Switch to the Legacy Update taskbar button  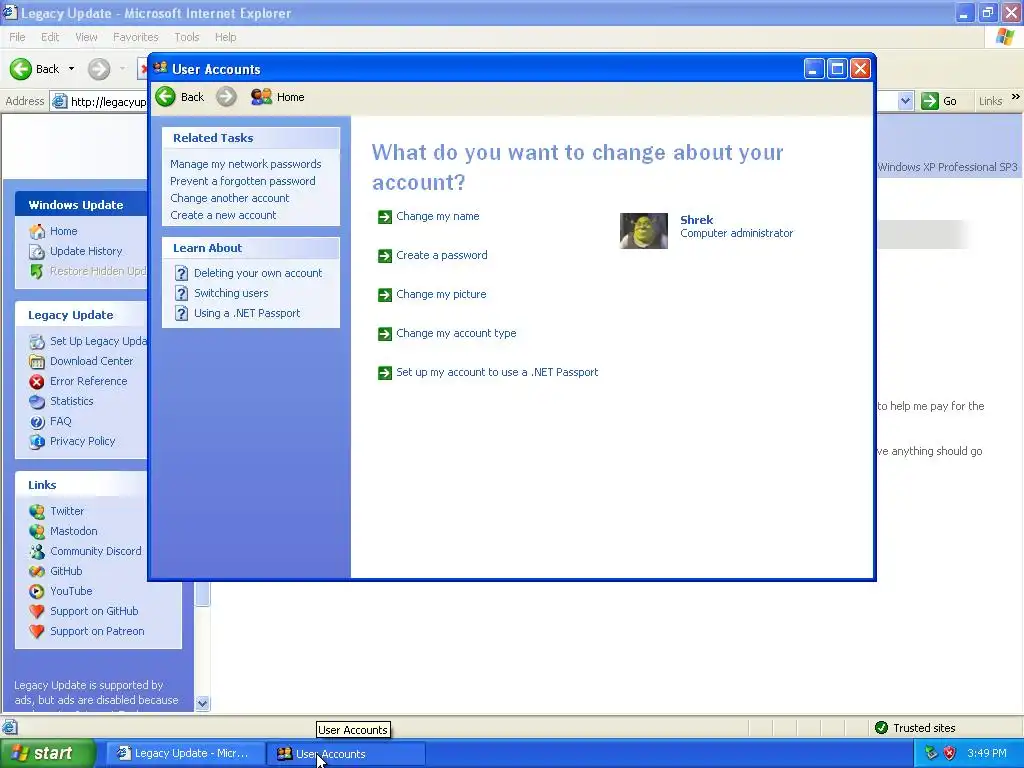186,753
